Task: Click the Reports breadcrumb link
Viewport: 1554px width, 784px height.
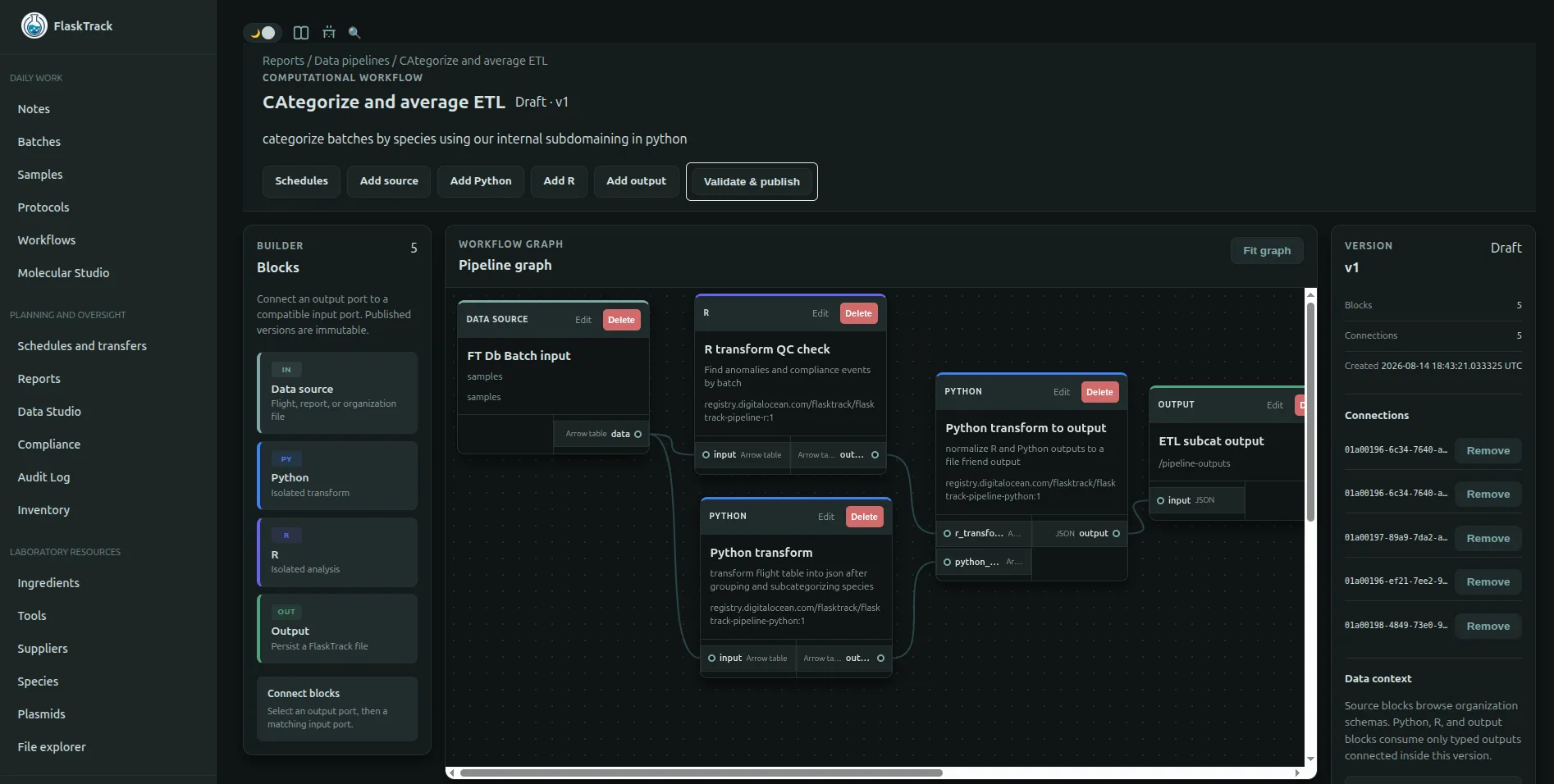Action: 283,61
